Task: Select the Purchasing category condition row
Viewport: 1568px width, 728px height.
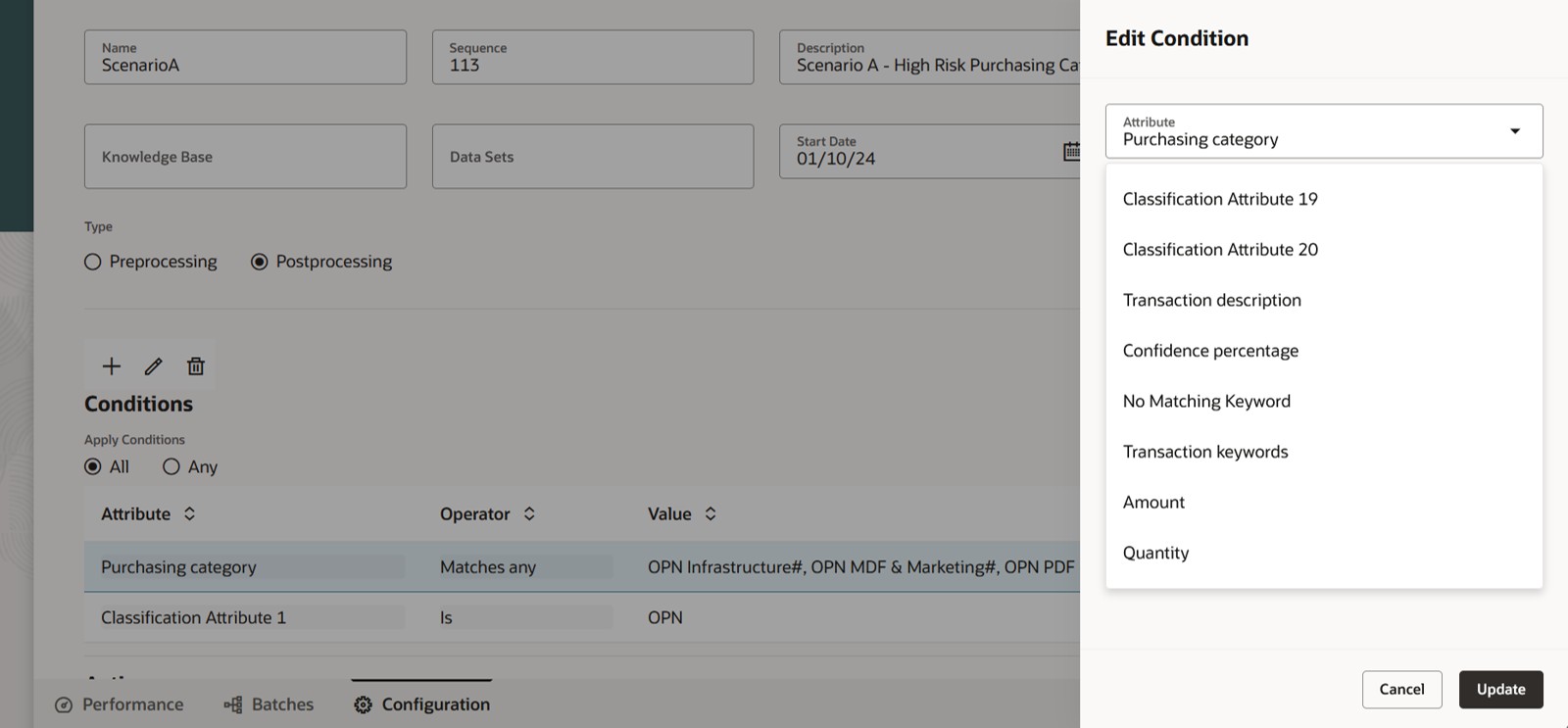Action: [582, 567]
